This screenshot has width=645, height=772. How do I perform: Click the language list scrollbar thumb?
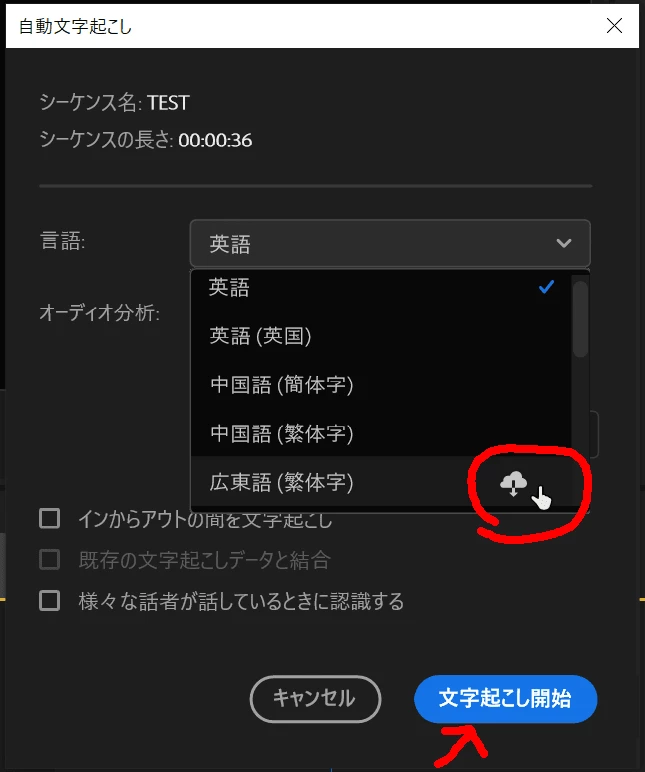(x=581, y=319)
